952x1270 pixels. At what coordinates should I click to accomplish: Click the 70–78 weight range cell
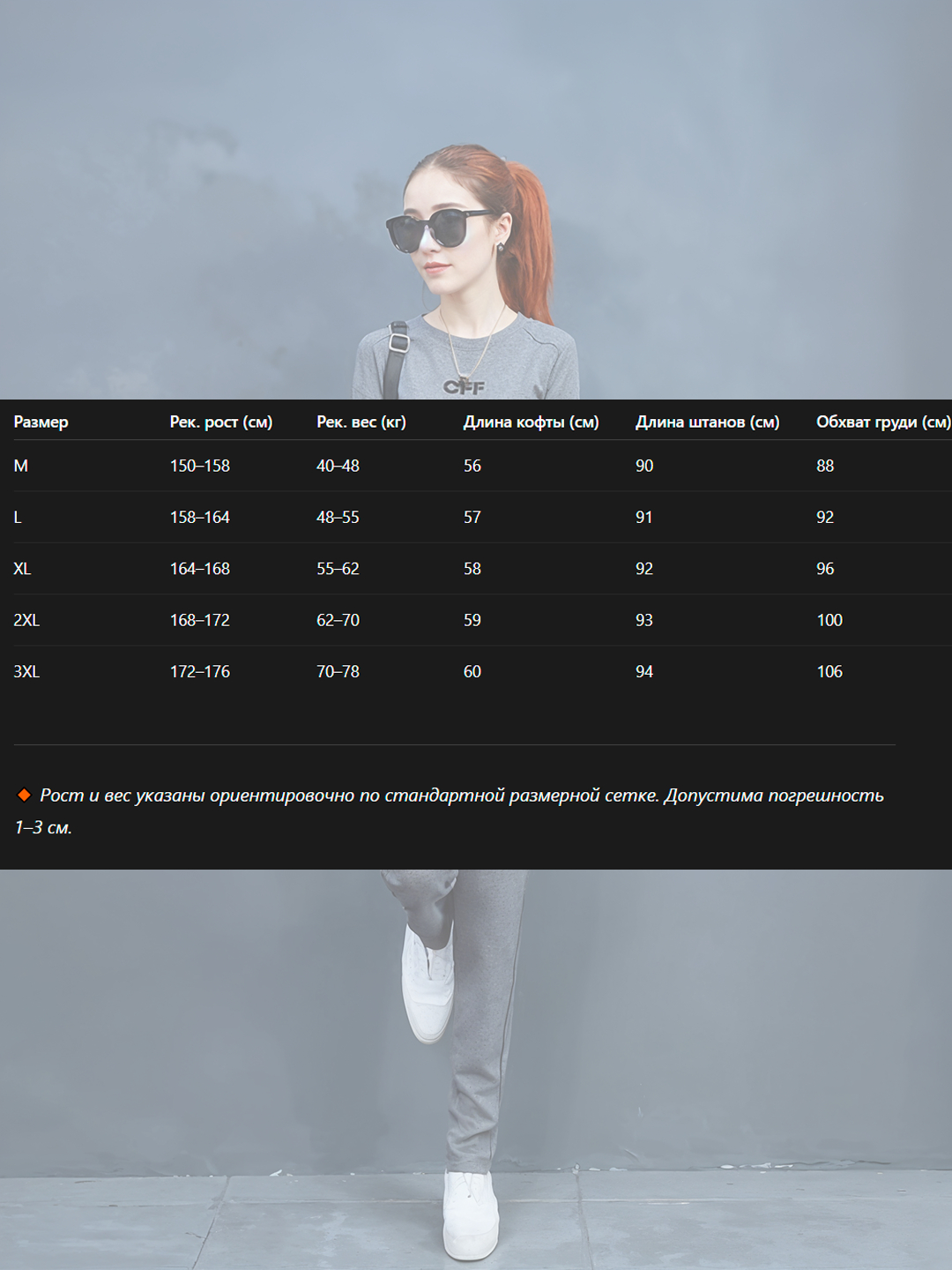[338, 672]
